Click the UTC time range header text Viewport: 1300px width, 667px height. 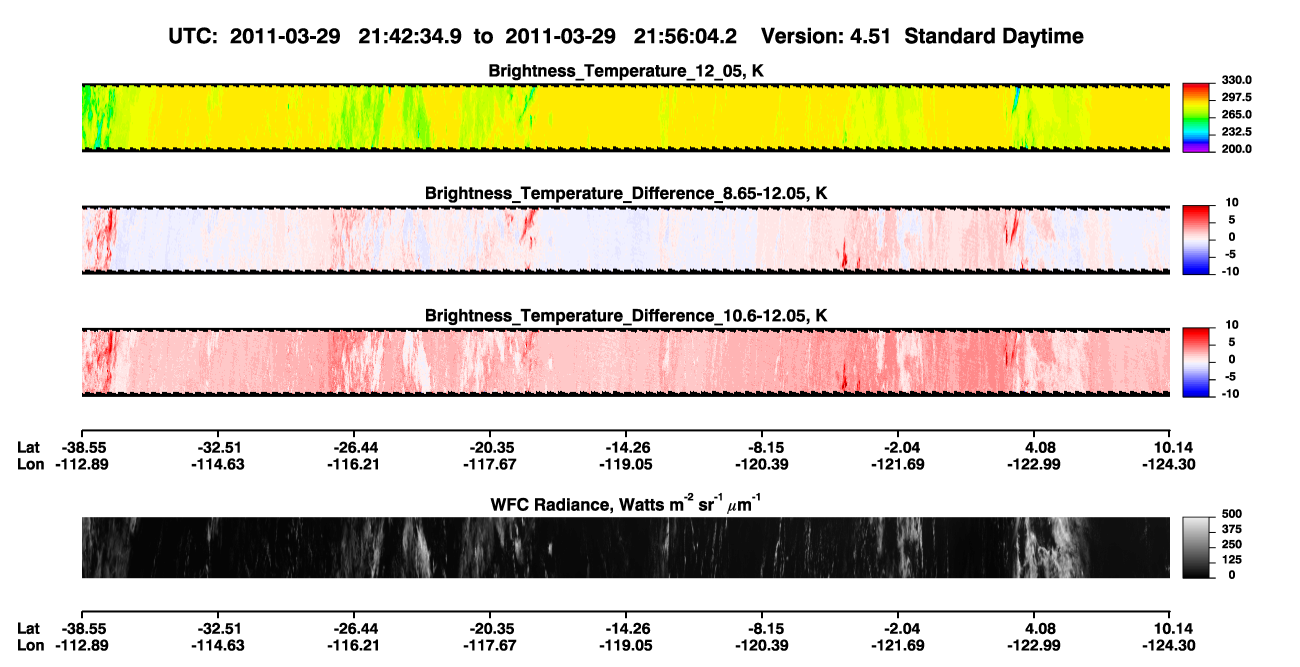(454, 36)
